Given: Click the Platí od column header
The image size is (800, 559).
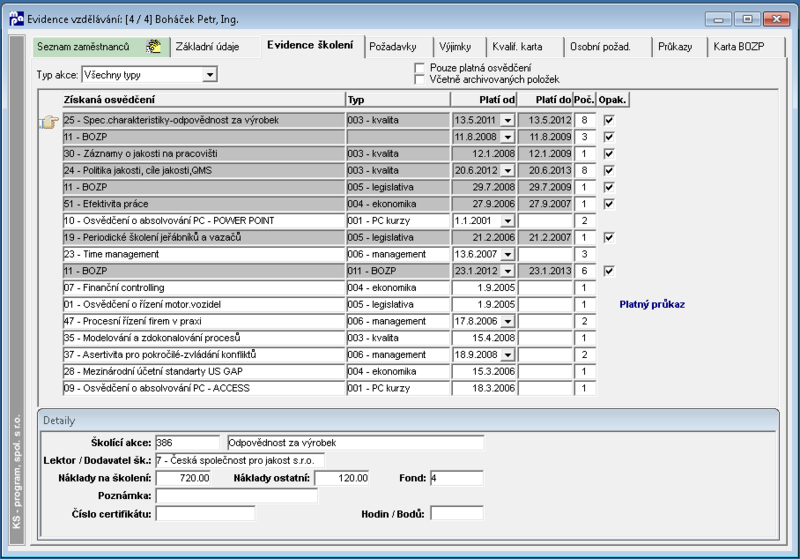Looking at the screenshot, I should coord(484,100).
